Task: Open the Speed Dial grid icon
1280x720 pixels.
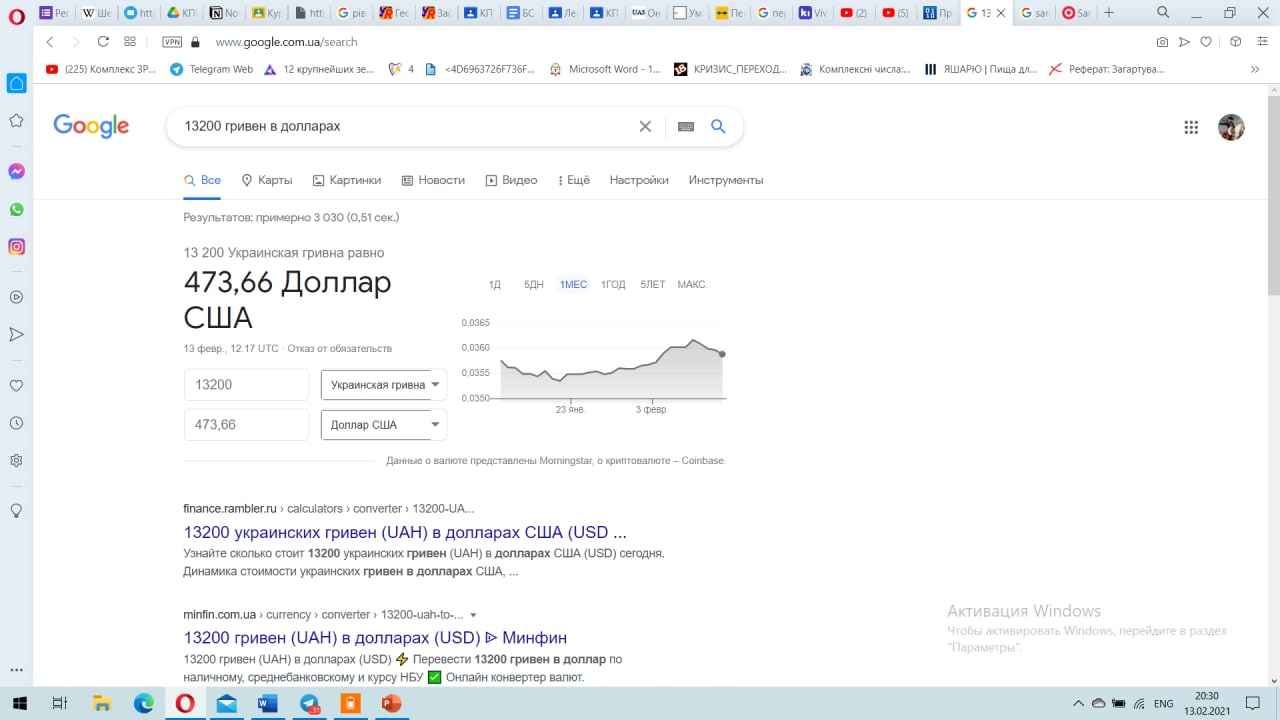Action: click(130, 42)
